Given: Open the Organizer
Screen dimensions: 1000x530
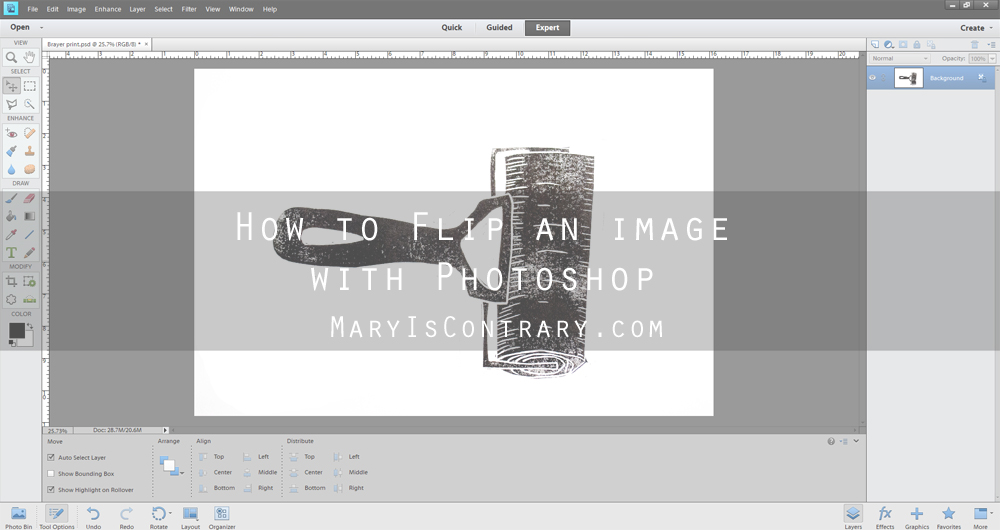Looking at the screenshot, I should point(221,517).
